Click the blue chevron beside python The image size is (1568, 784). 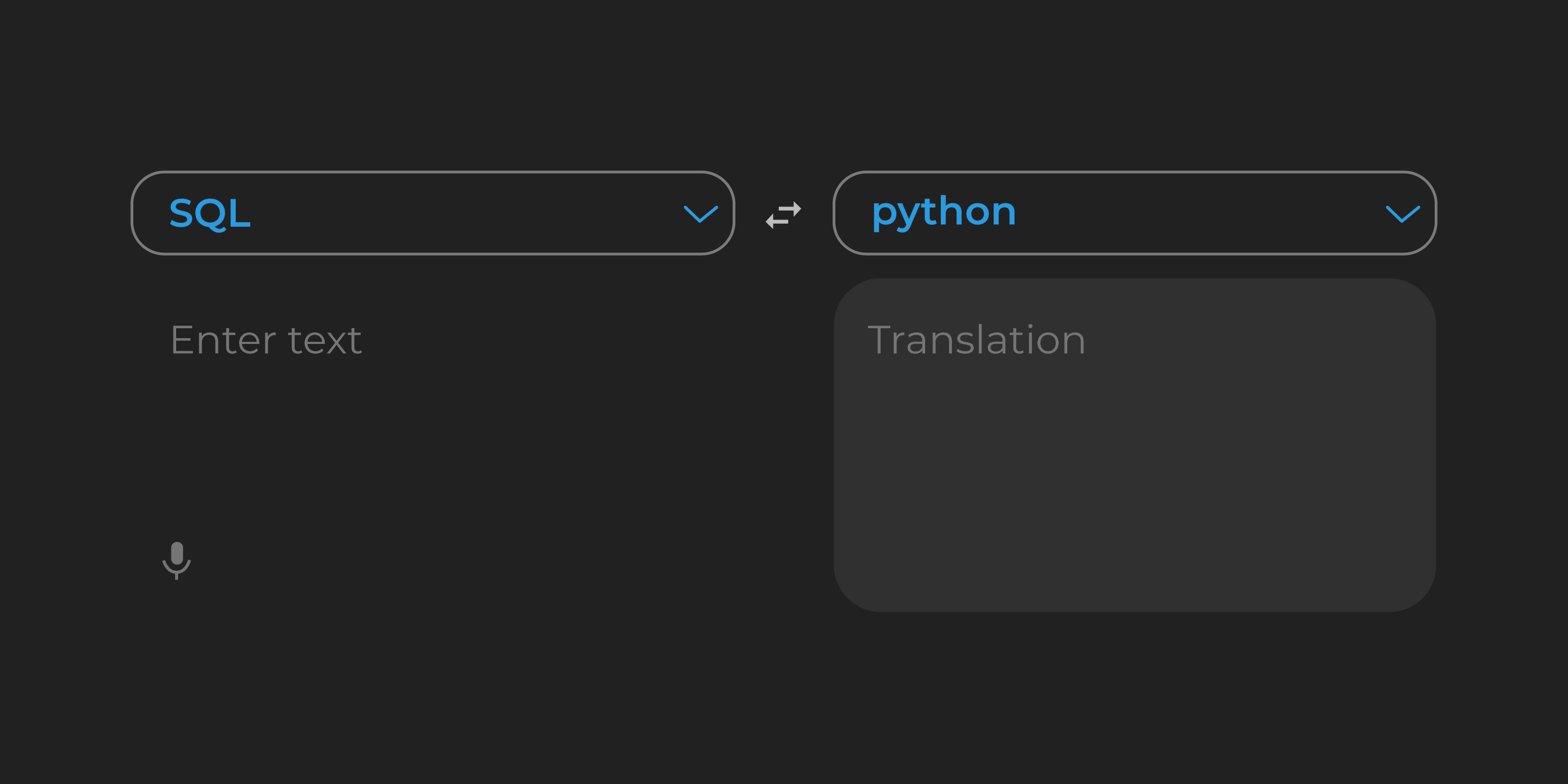pyautogui.click(x=1402, y=214)
